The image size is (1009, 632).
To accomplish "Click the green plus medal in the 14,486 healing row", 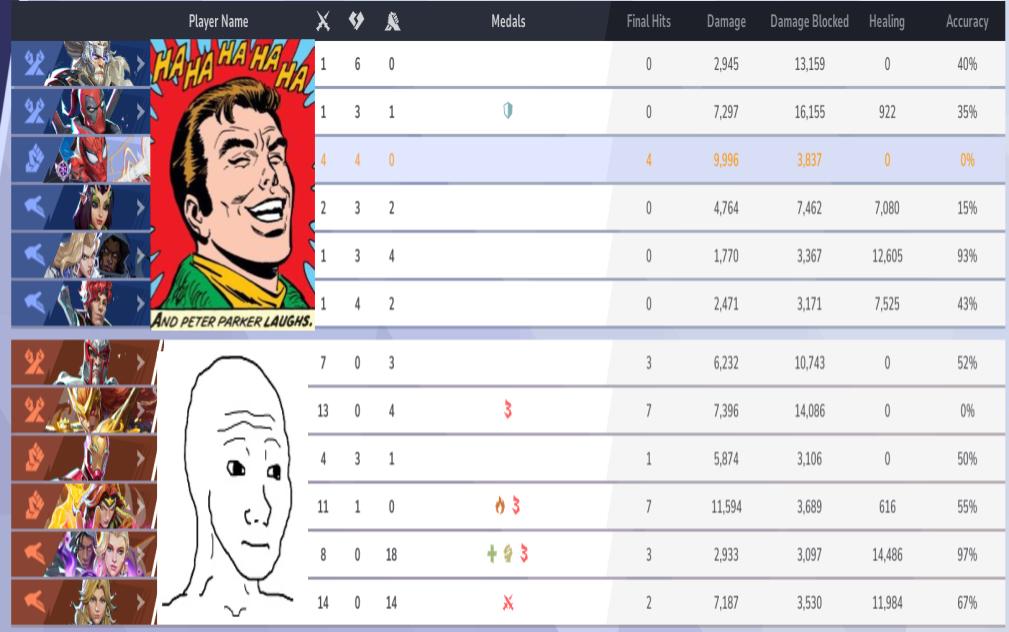I will [x=492, y=554].
